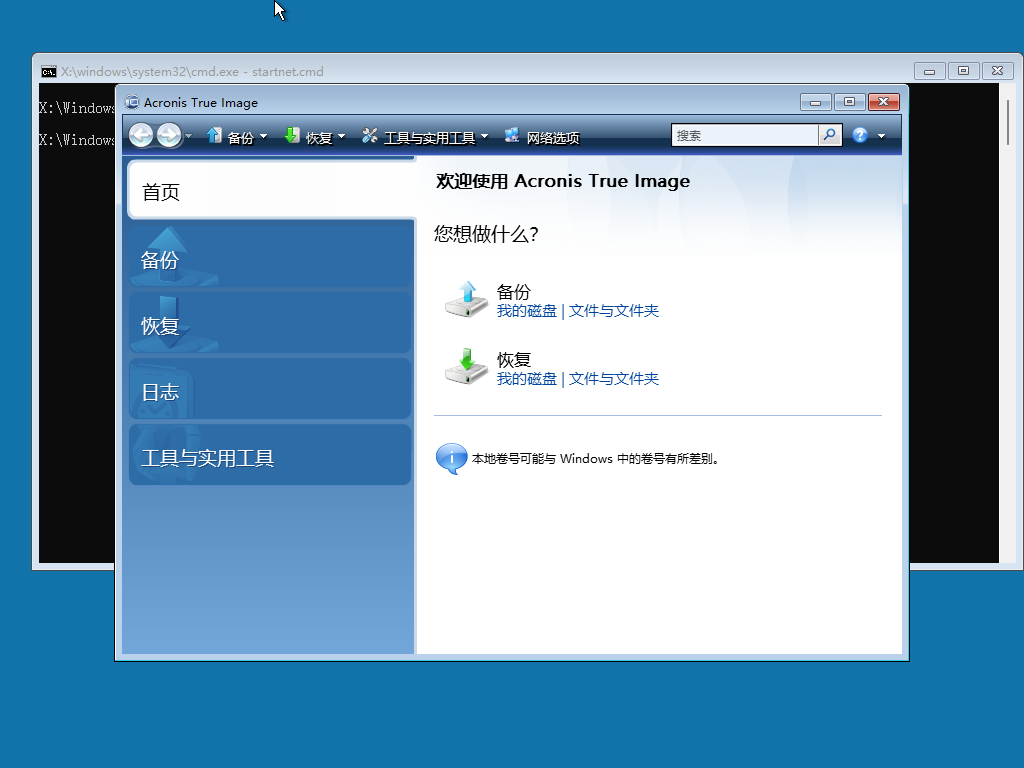Click the 工具与实用工具 toolbar wrench icon
1024x768 pixels.
tap(370, 135)
